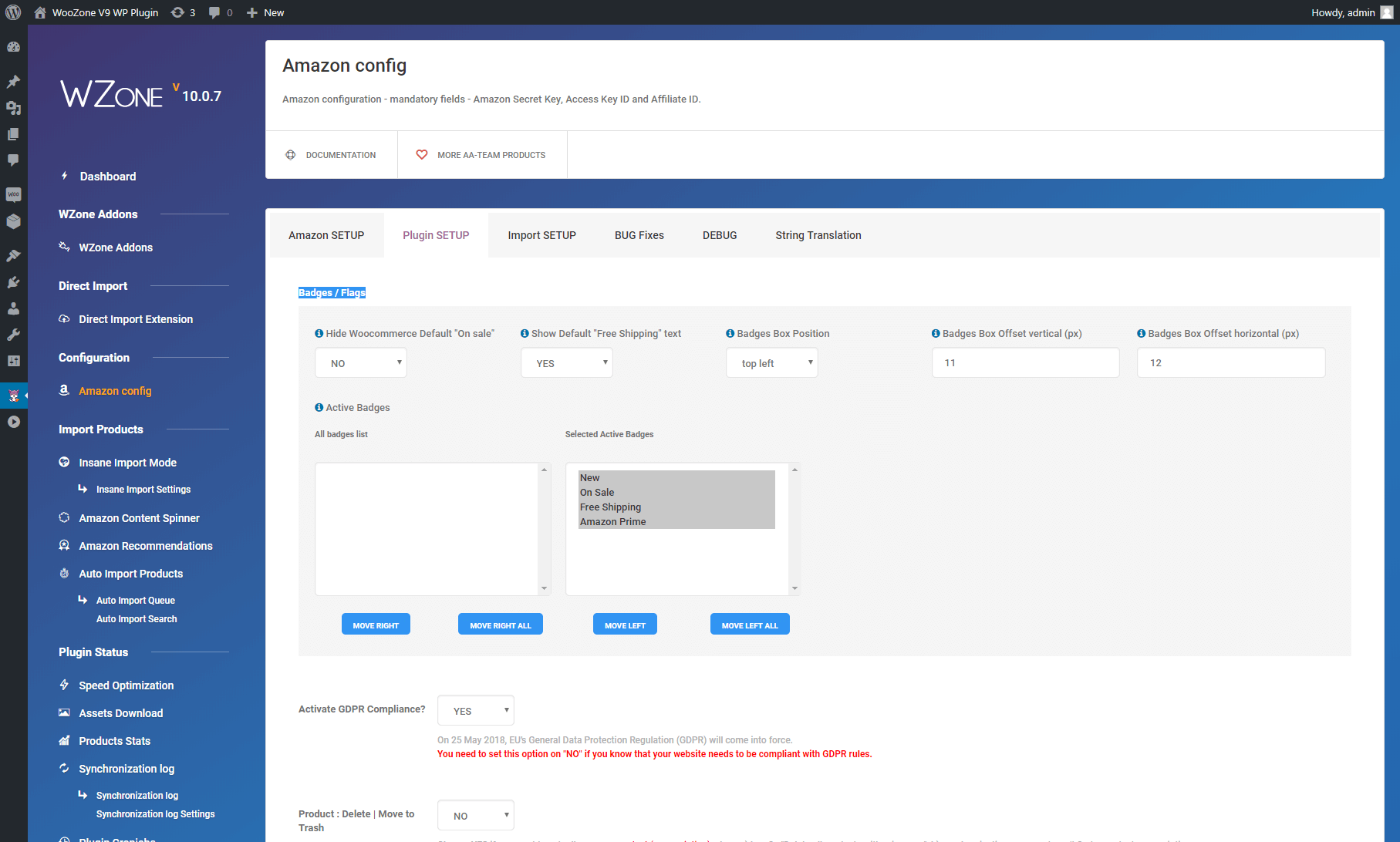Open Synchronization log Settings

point(155,814)
